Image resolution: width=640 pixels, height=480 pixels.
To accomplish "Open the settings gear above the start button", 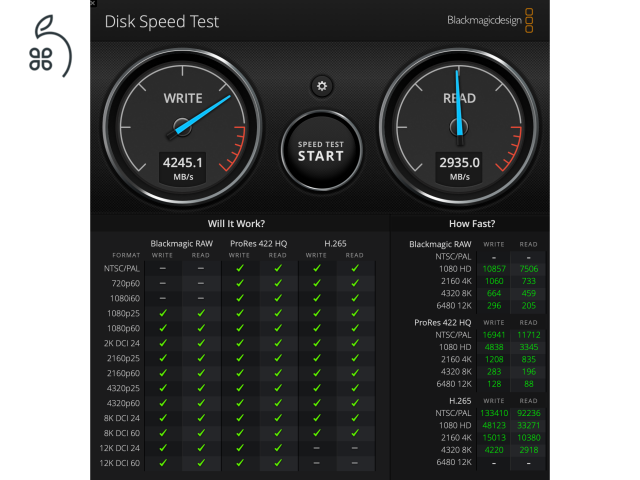I will pos(322,86).
